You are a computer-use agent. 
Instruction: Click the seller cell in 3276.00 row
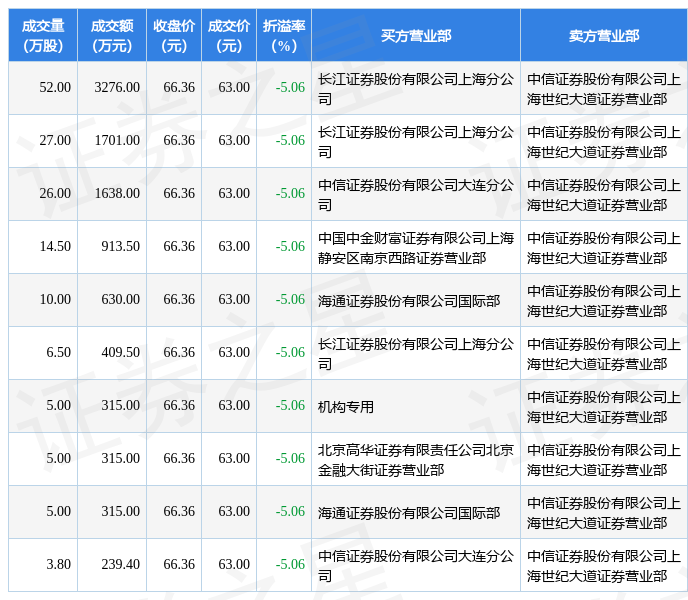coord(604,89)
